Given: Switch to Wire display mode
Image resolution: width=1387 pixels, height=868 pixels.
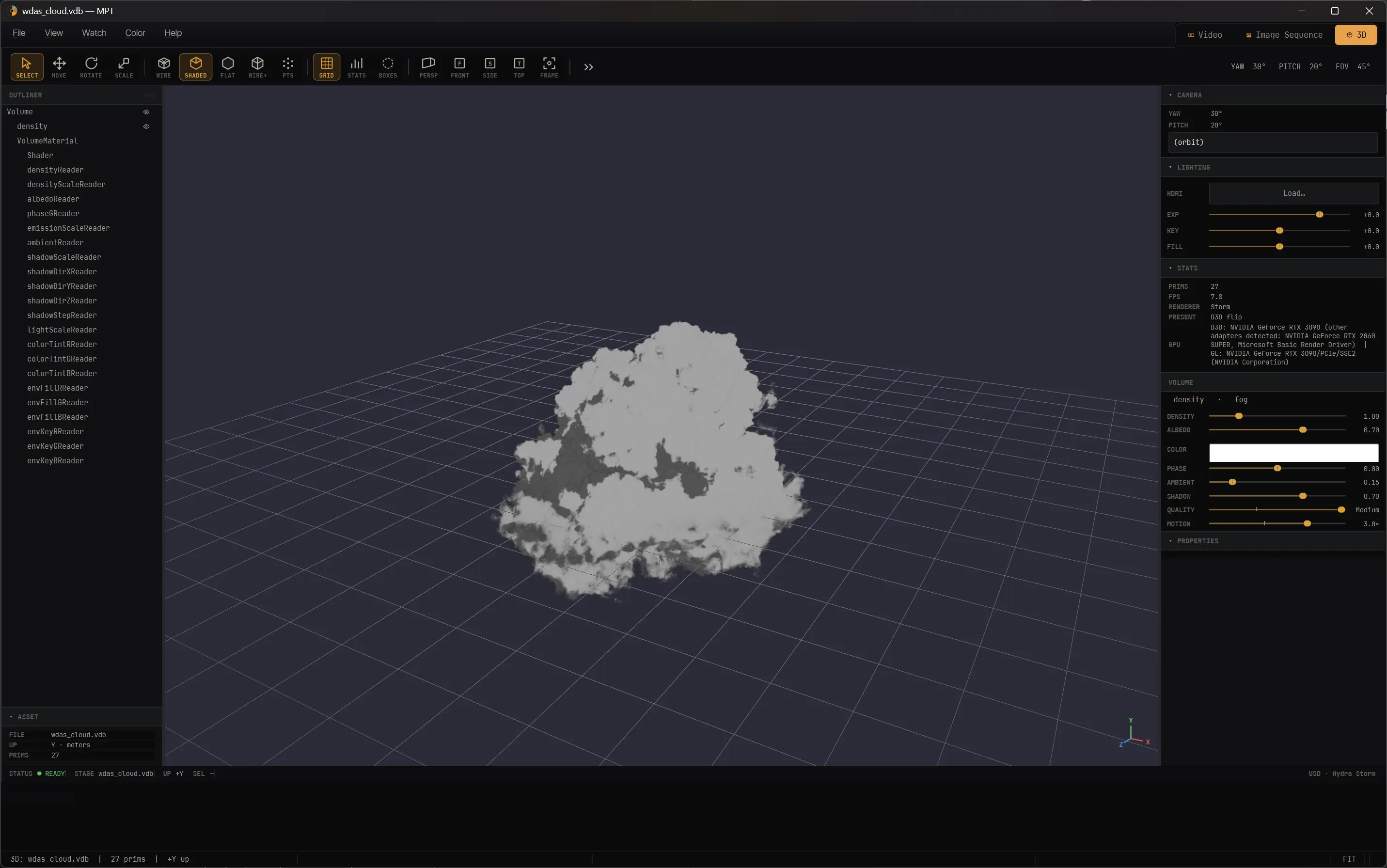Looking at the screenshot, I should pyautogui.click(x=164, y=66).
